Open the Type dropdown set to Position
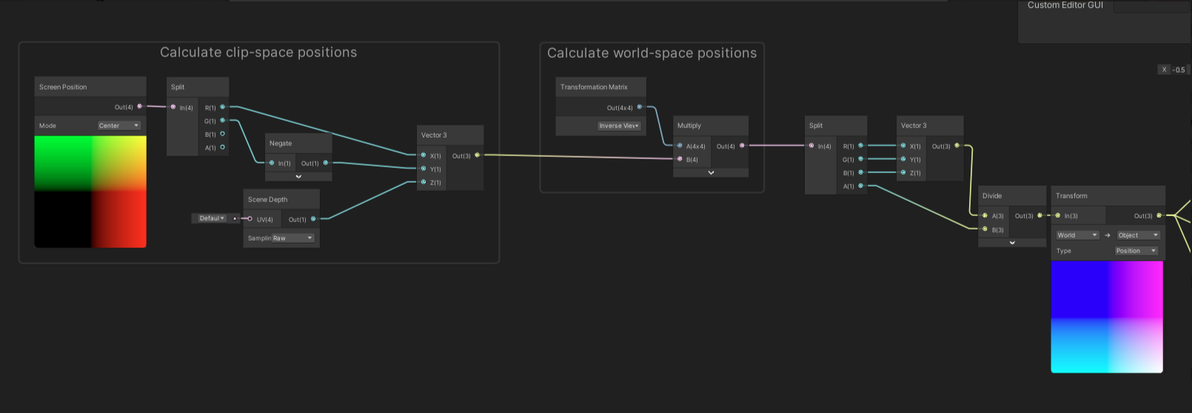Image resolution: width=1192 pixels, height=413 pixels. coord(1137,250)
